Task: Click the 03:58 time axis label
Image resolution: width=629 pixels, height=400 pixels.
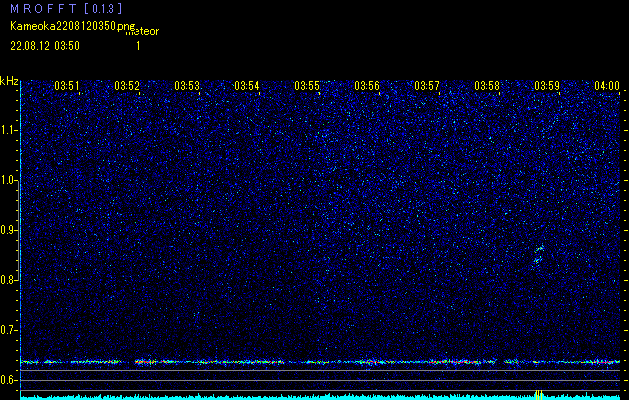Action: pos(487,85)
